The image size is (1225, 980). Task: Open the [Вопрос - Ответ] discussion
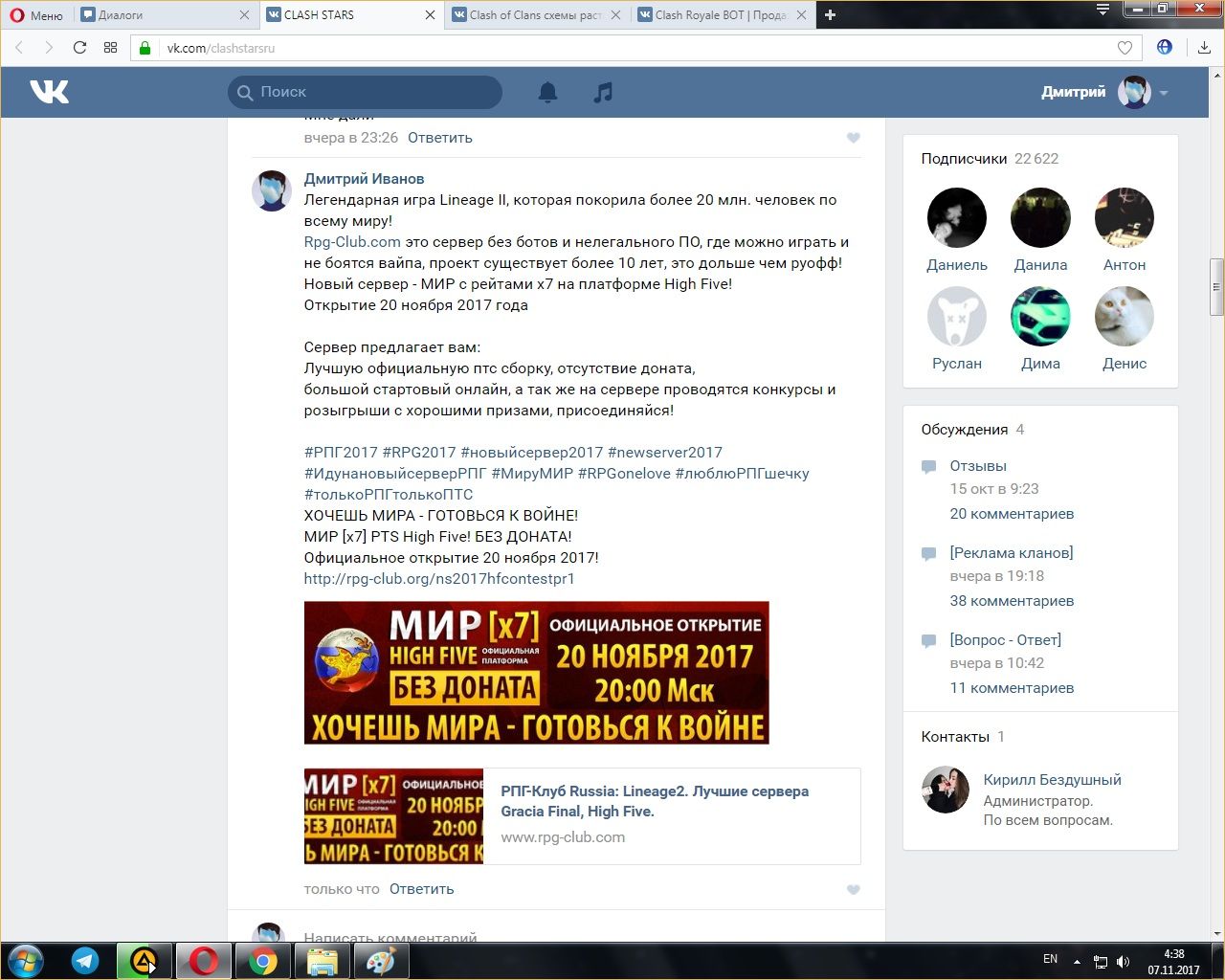pyautogui.click(x=1005, y=640)
